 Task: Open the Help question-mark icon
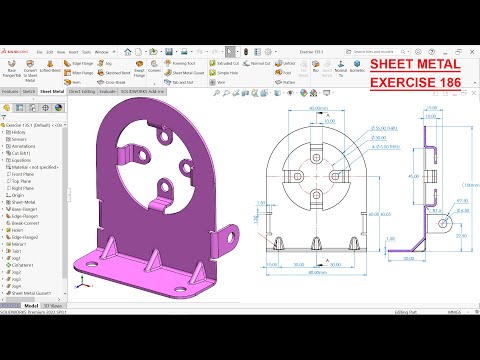tap(432, 52)
